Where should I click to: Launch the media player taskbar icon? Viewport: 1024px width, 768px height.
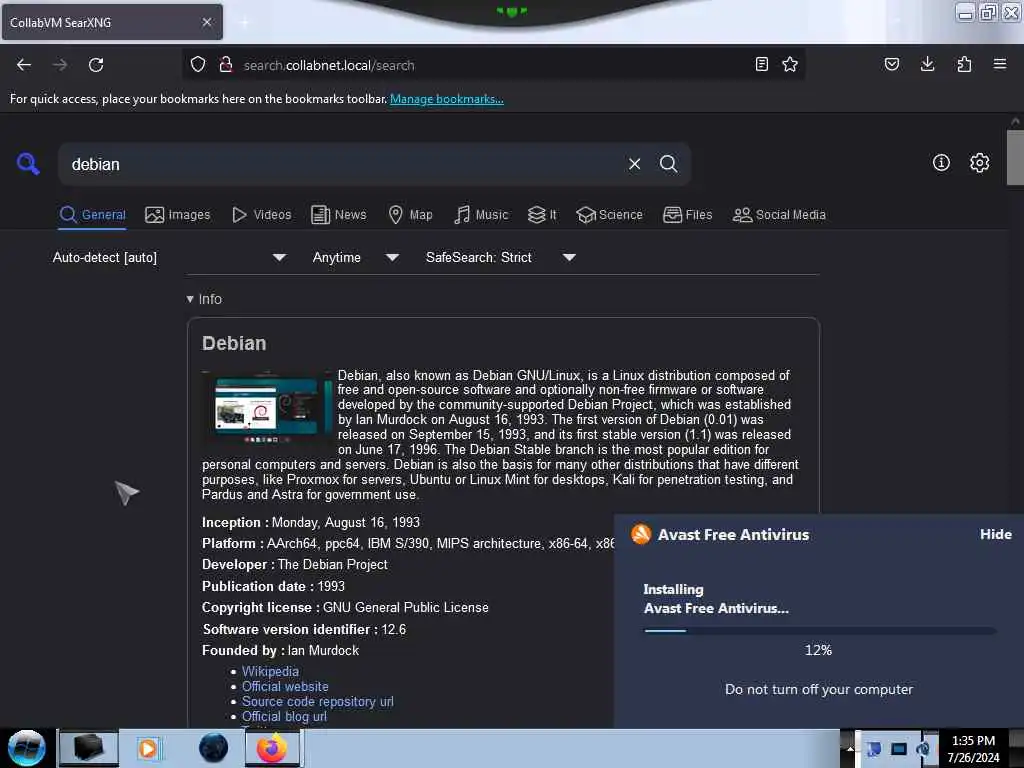(148, 748)
